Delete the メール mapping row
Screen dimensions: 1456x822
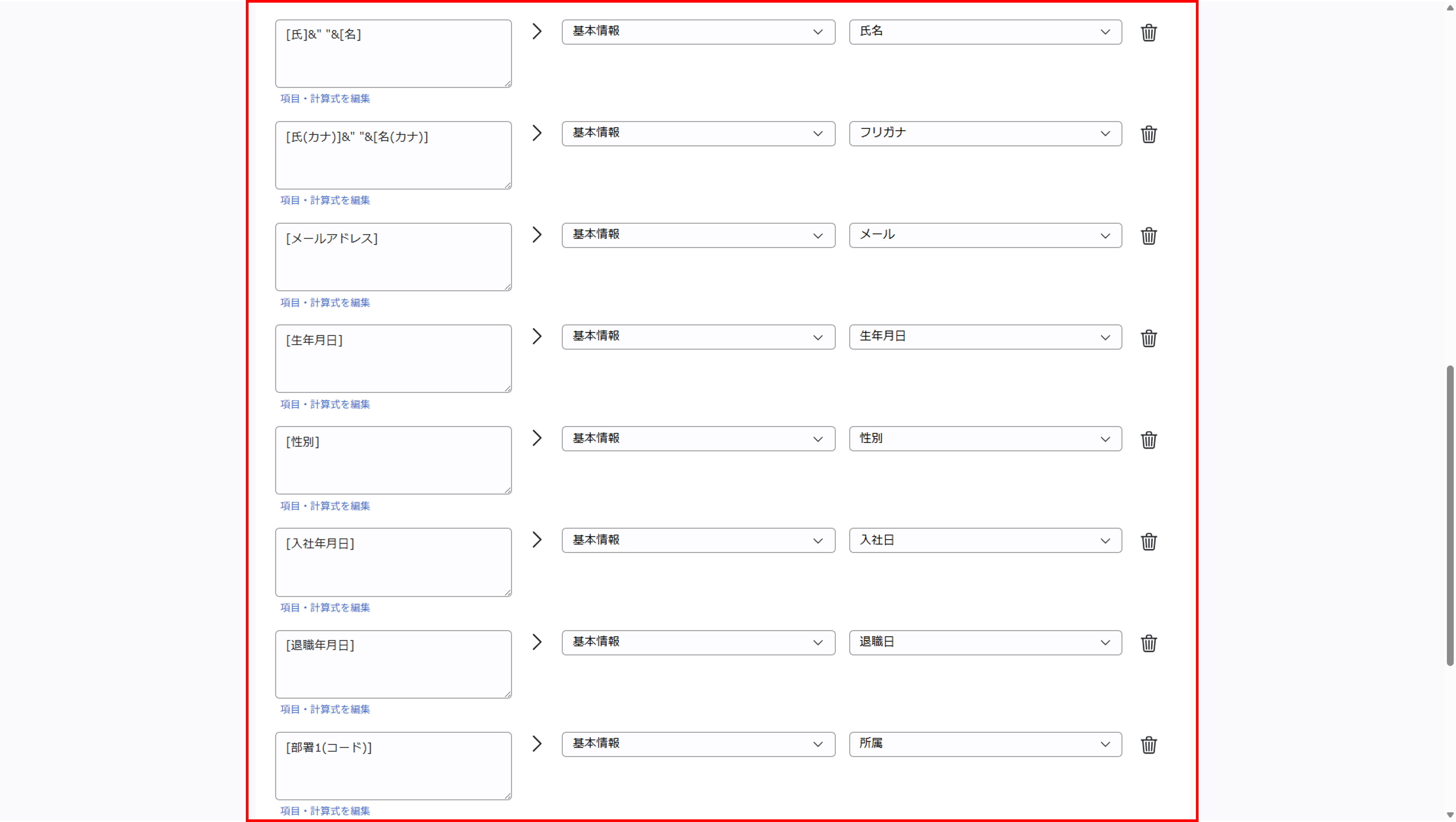1149,236
